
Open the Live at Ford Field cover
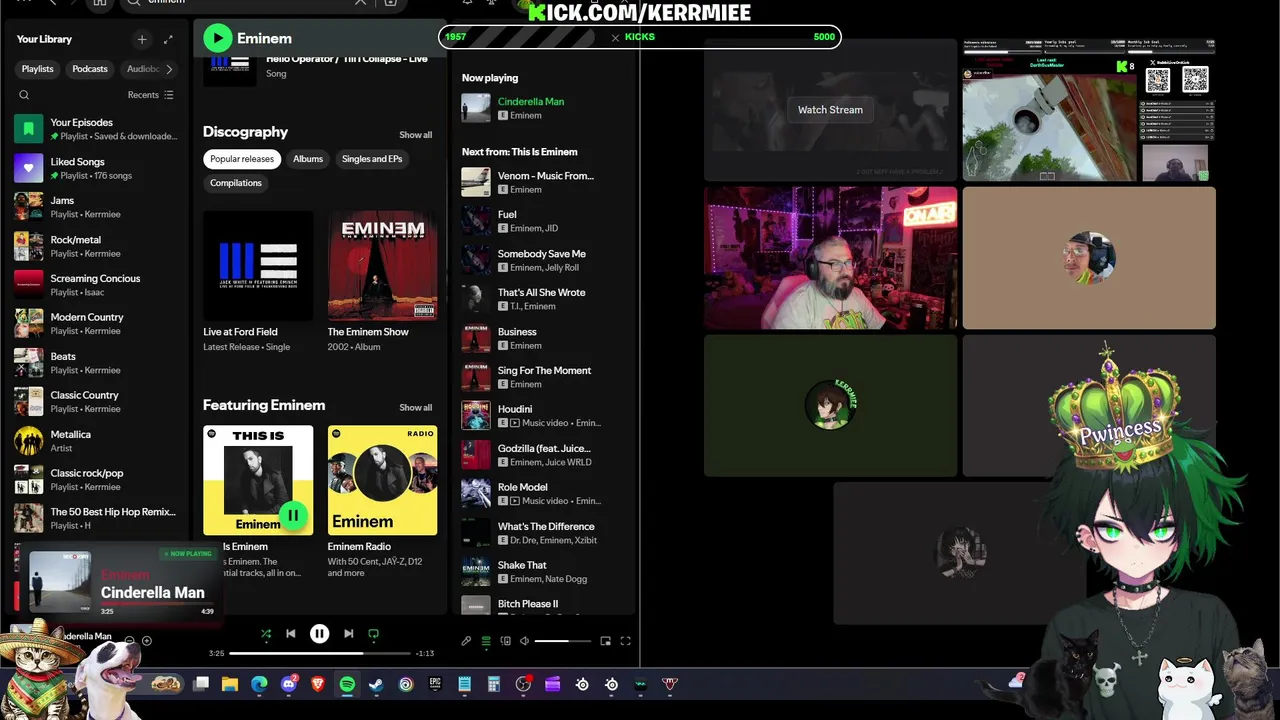click(x=258, y=265)
